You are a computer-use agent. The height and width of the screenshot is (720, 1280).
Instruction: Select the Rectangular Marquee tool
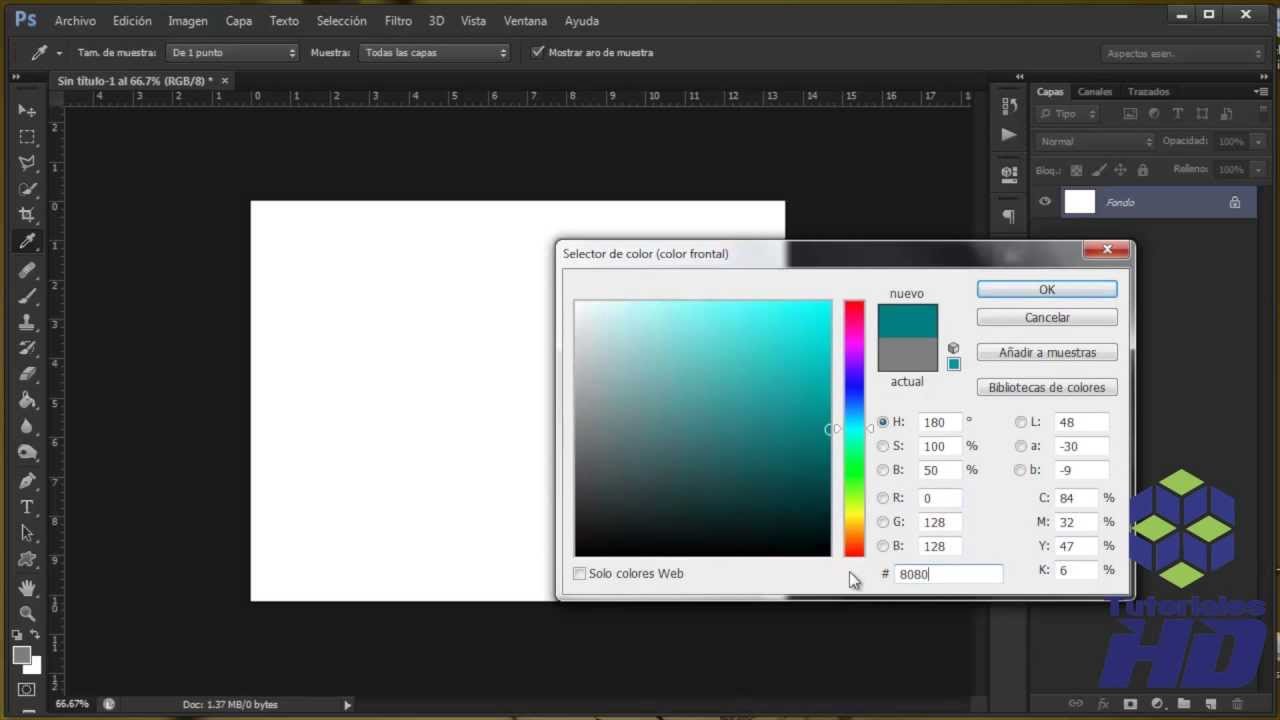coord(27,137)
